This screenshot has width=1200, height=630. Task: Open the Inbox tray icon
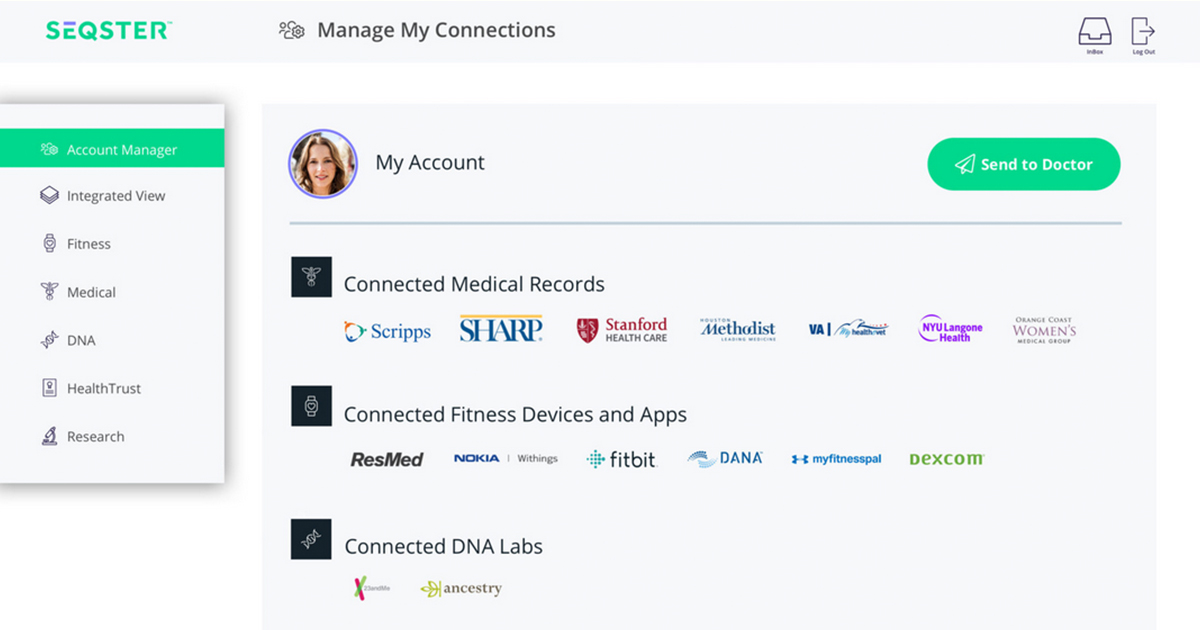1095,35
